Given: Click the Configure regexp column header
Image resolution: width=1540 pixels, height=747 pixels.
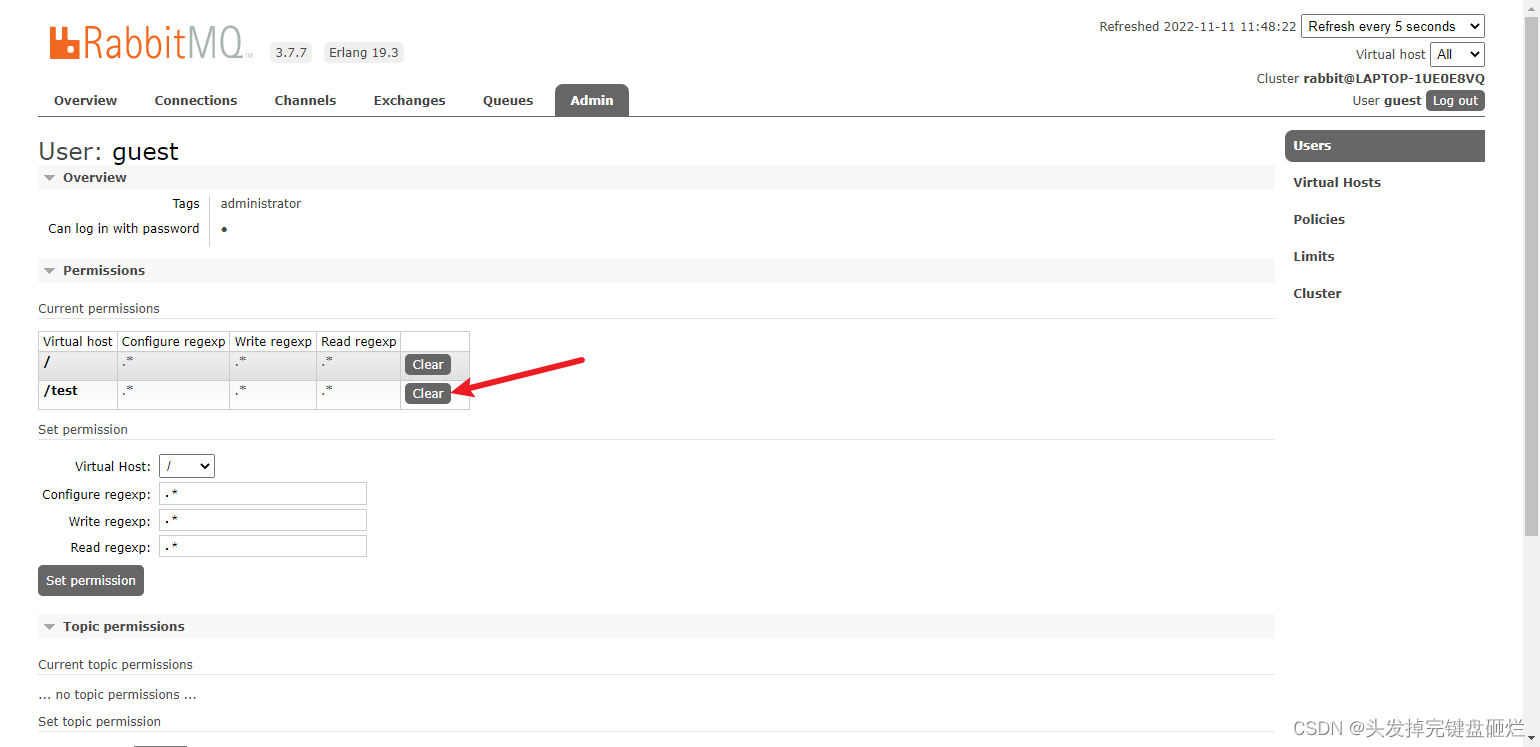Looking at the screenshot, I should click(174, 341).
